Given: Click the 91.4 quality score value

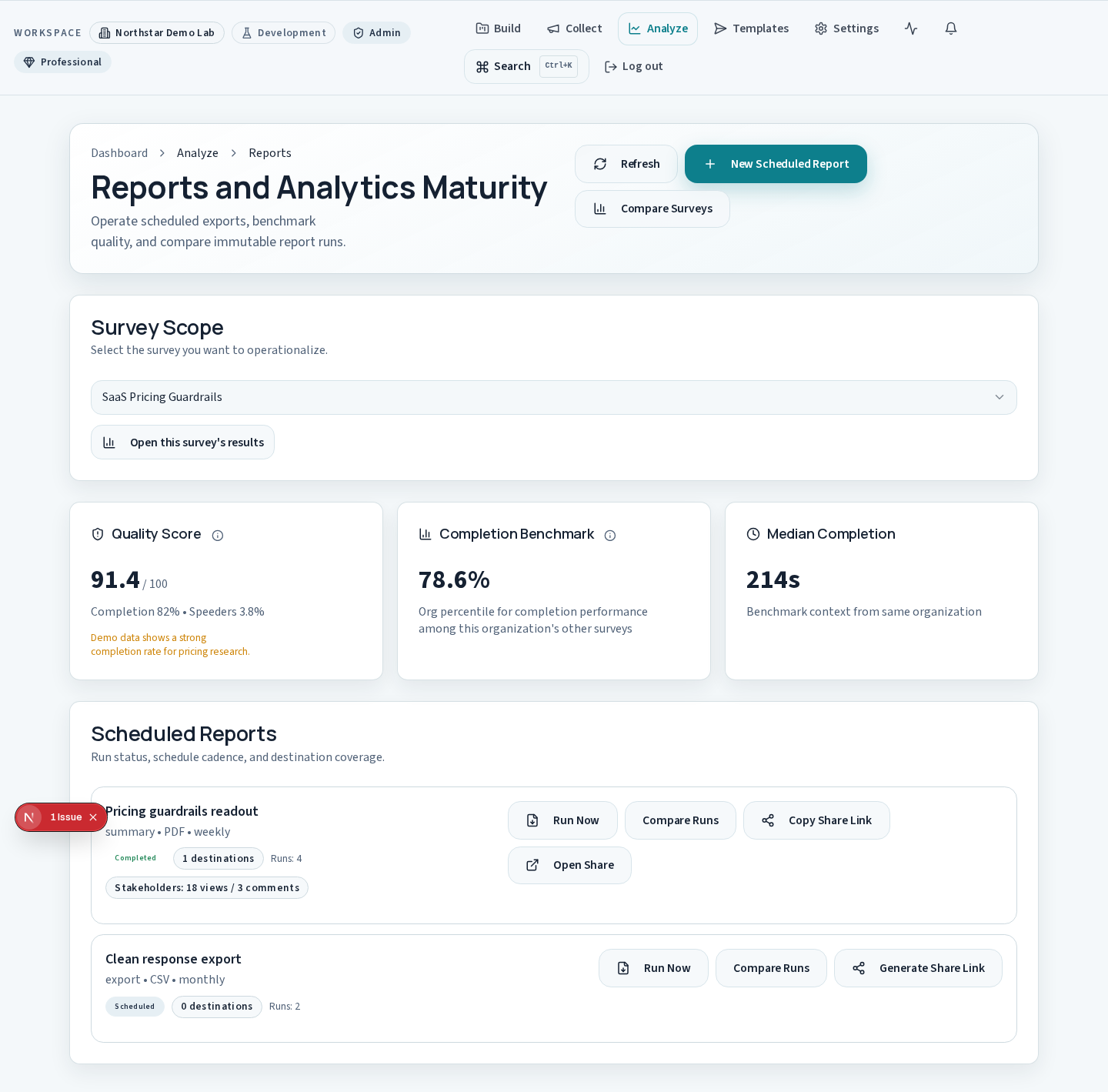Looking at the screenshot, I should coord(115,579).
